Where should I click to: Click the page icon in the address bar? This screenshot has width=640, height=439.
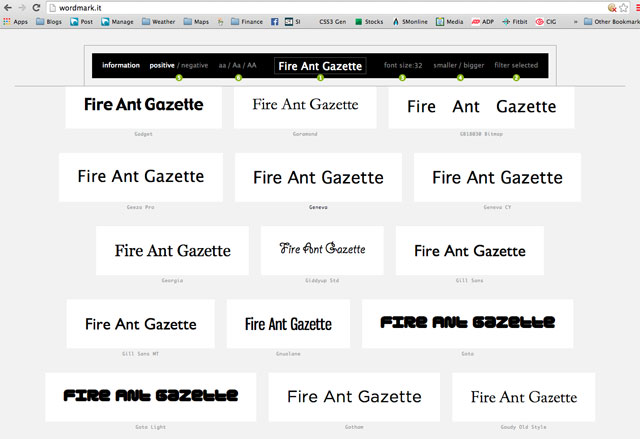point(52,8)
